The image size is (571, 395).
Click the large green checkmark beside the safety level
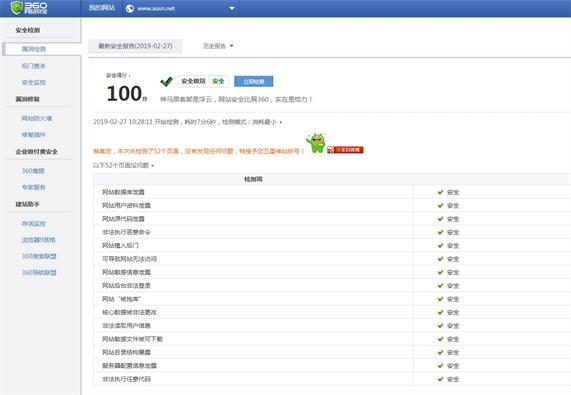166,81
